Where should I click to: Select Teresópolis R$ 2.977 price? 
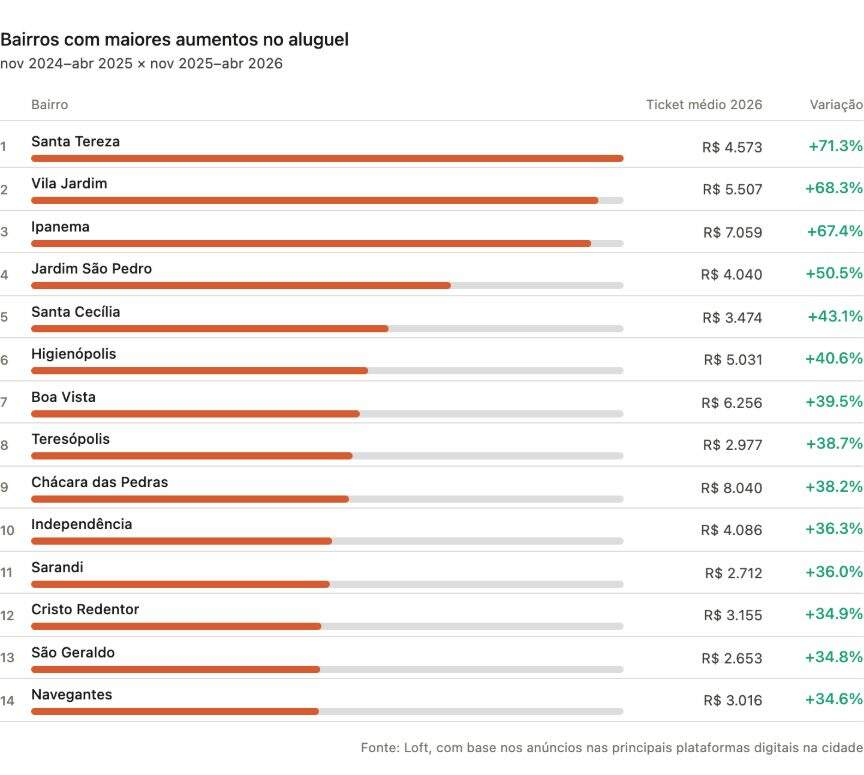point(732,445)
